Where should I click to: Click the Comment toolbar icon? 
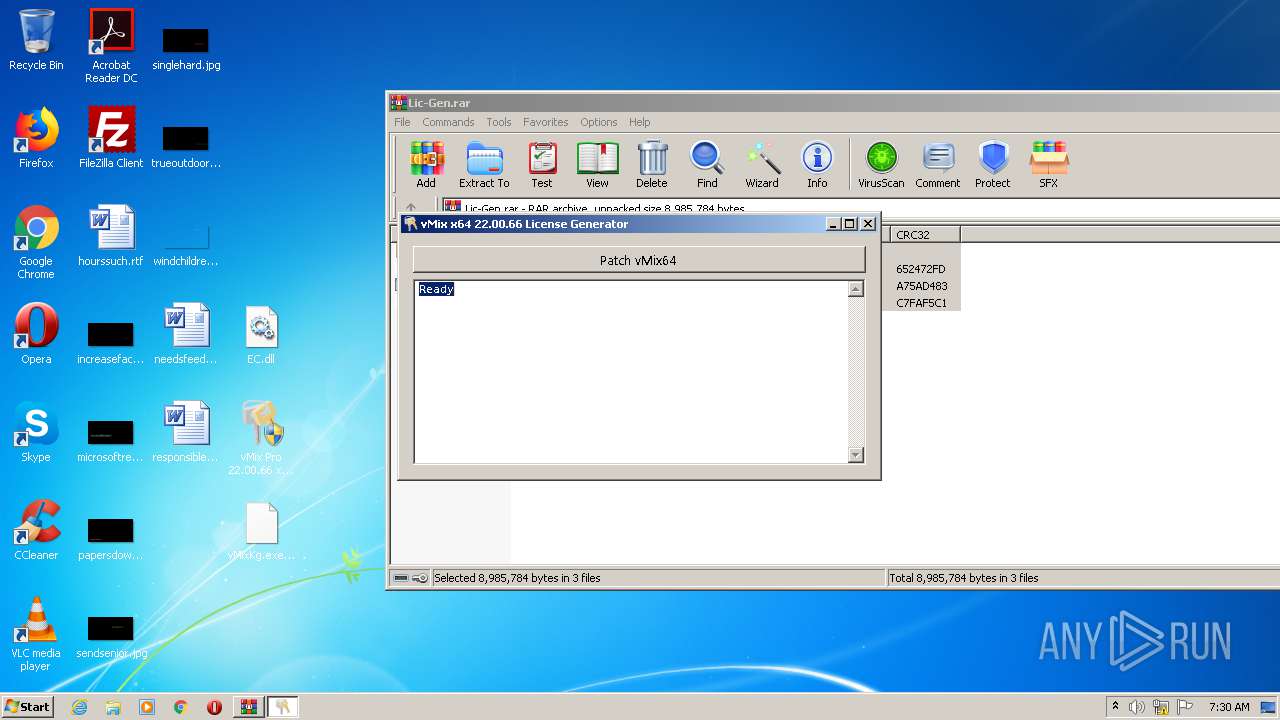click(x=937, y=165)
